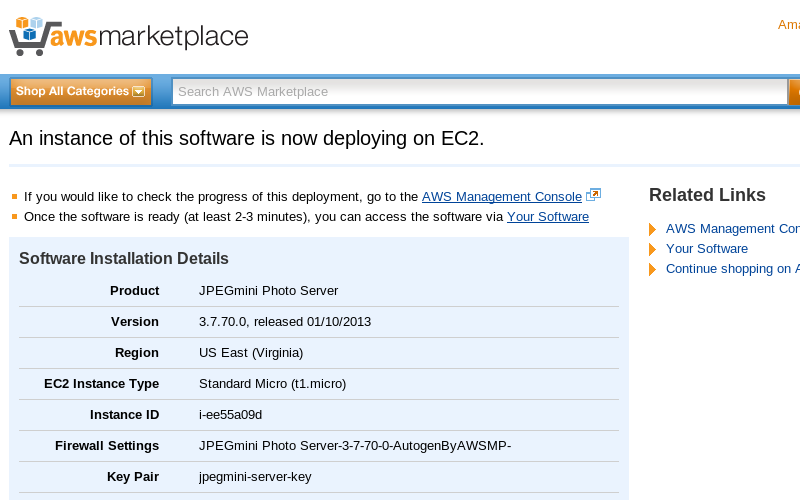Click the Product row label
The height and width of the screenshot is (500, 800).
click(x=135, y=291)
